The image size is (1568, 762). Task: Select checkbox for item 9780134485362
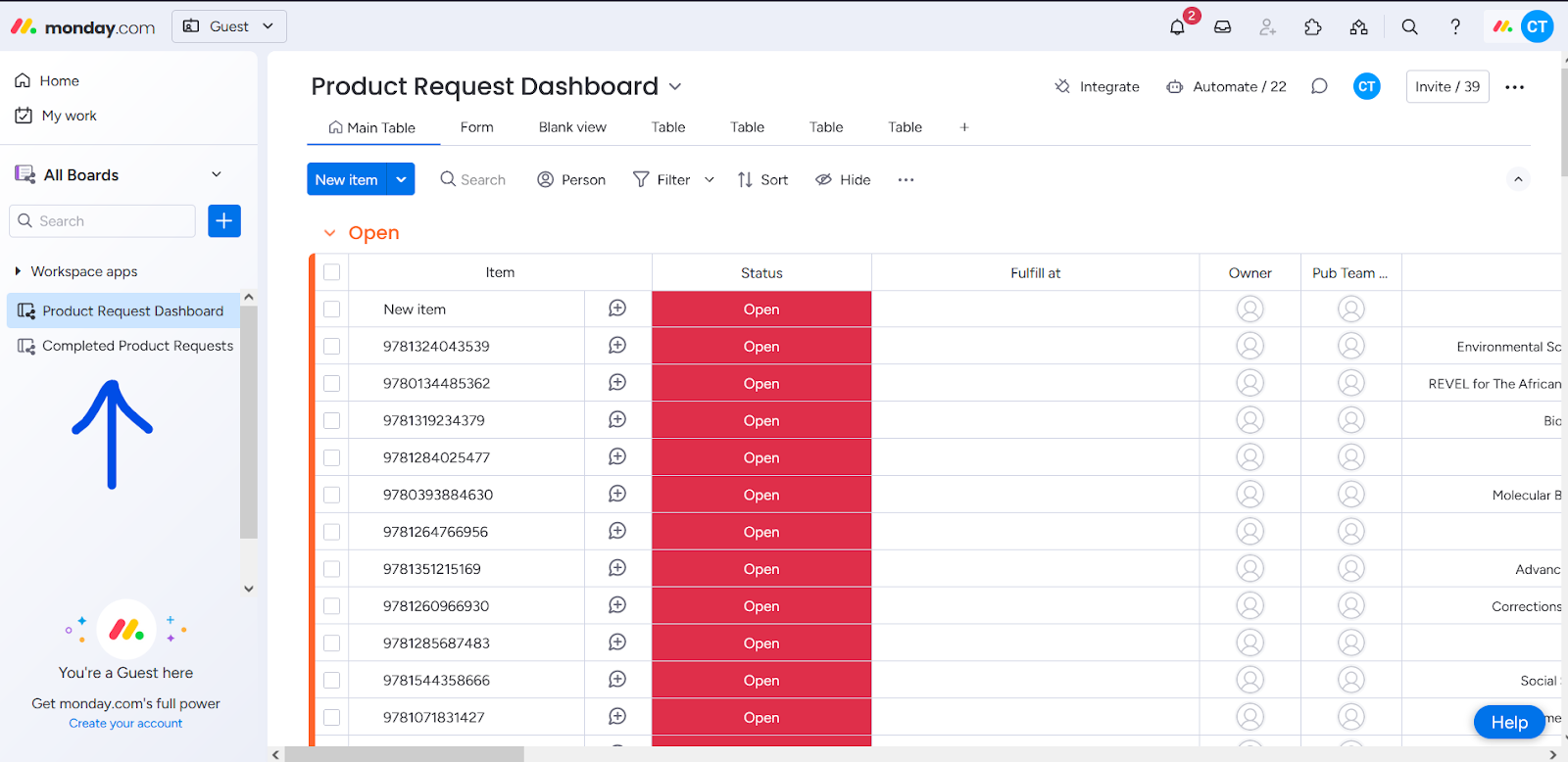point(332,384)
